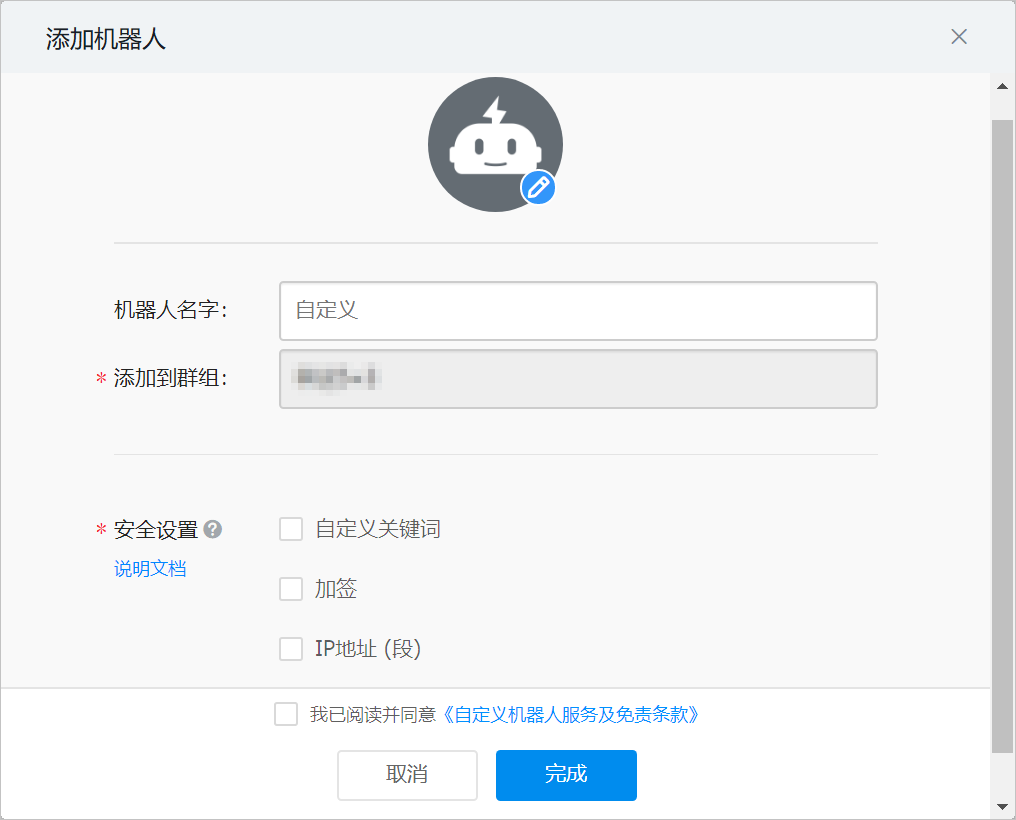Agree to terms via 我已阅读并同意 checkbox
1016x820 pixels.
click(x=286, y=714)
